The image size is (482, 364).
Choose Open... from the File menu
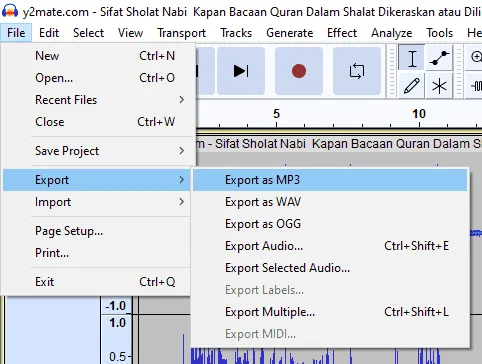point(97,78)
